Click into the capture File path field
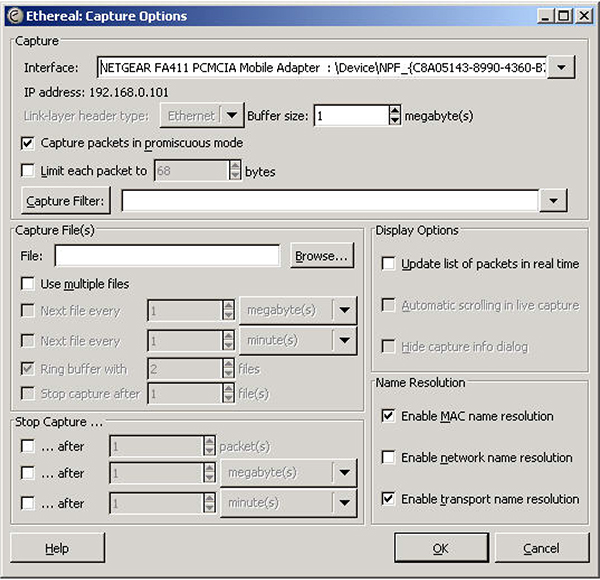Viewport: 600px width, 580px height. [167, 256]
